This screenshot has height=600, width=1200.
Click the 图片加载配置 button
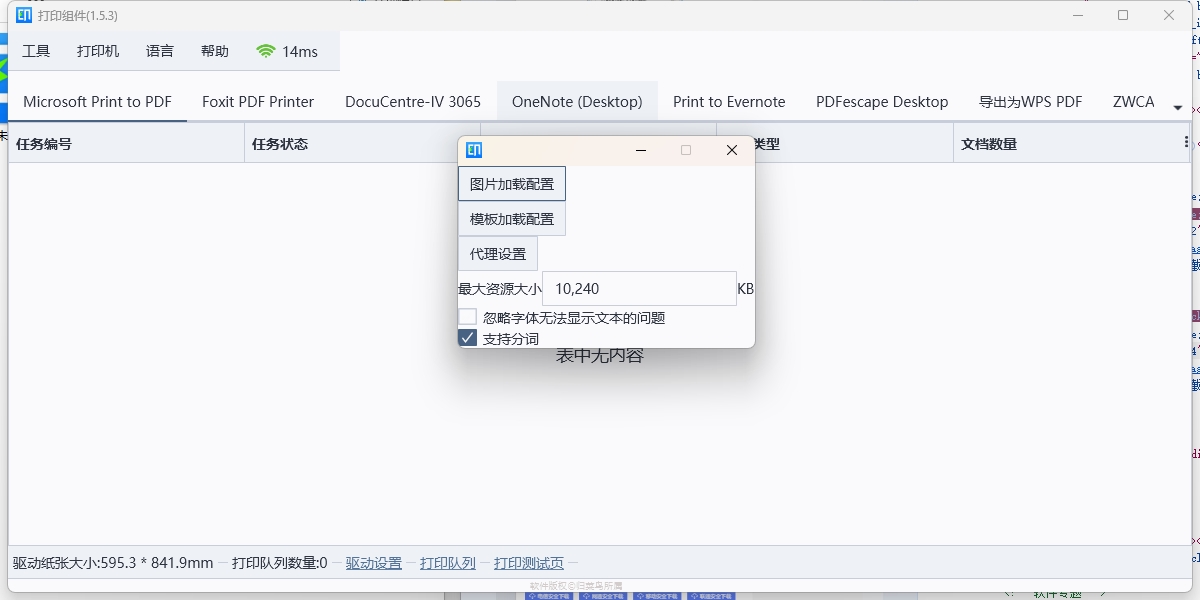pos(512,184)
